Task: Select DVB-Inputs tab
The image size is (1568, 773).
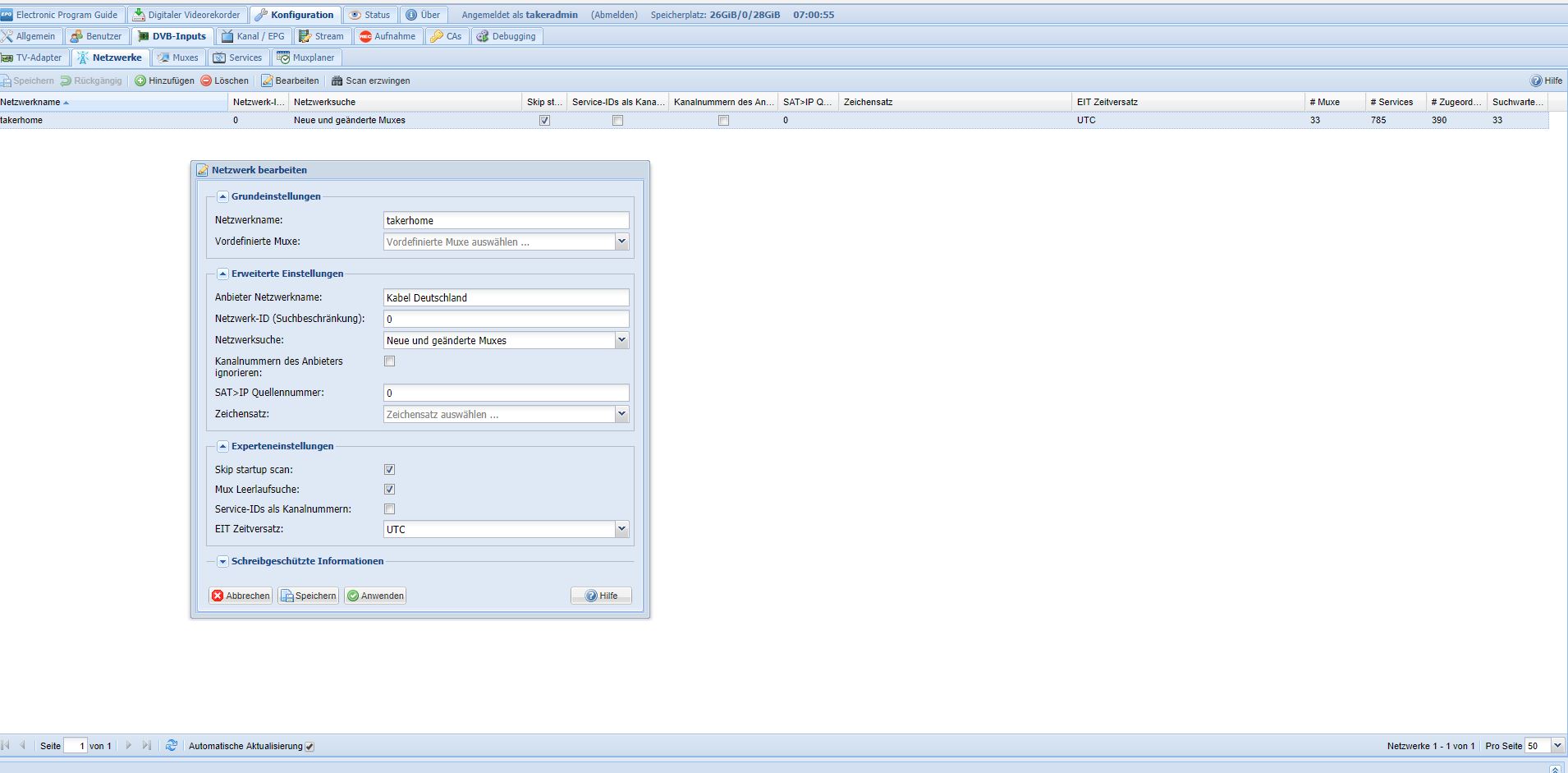Action: pos(172,36)
